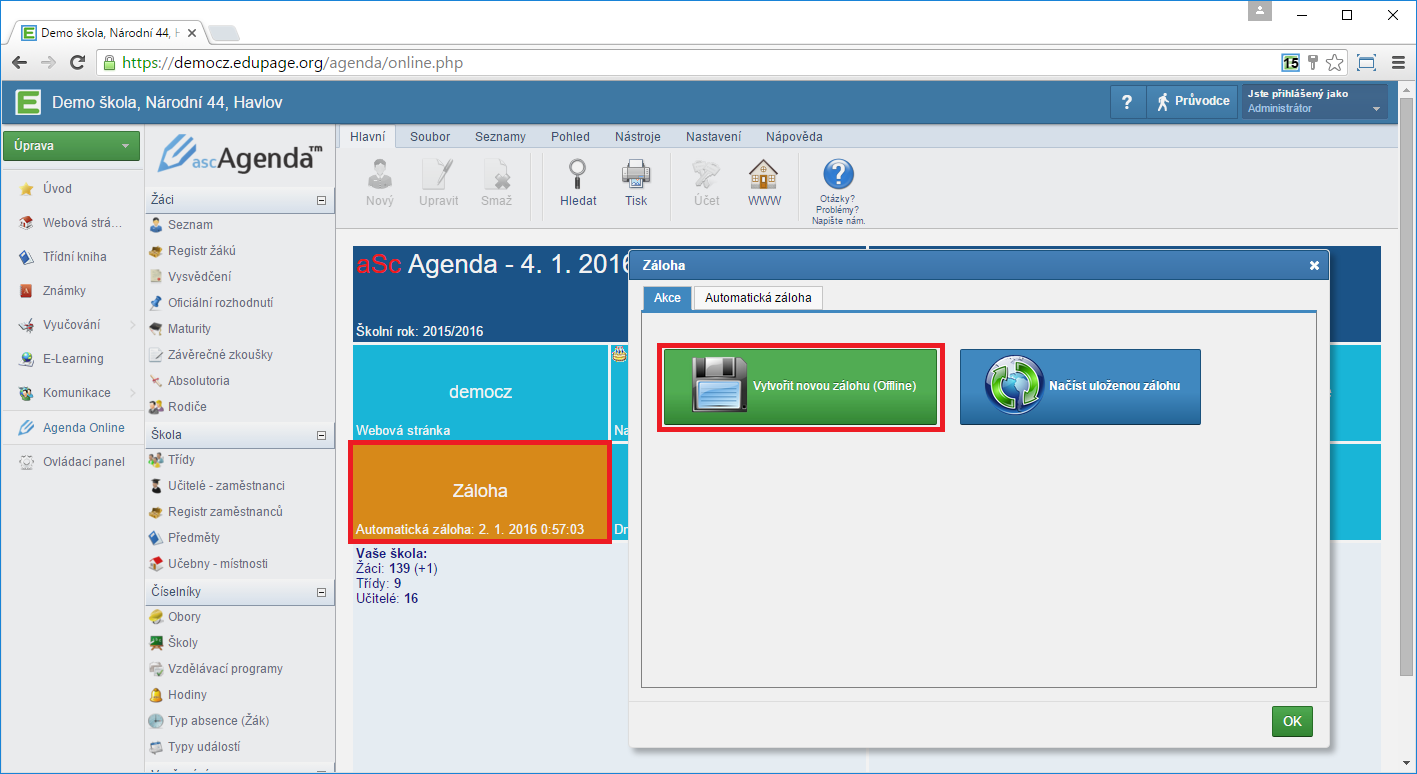
Task: Open Školy sidebar item
Action: [183, 643]
